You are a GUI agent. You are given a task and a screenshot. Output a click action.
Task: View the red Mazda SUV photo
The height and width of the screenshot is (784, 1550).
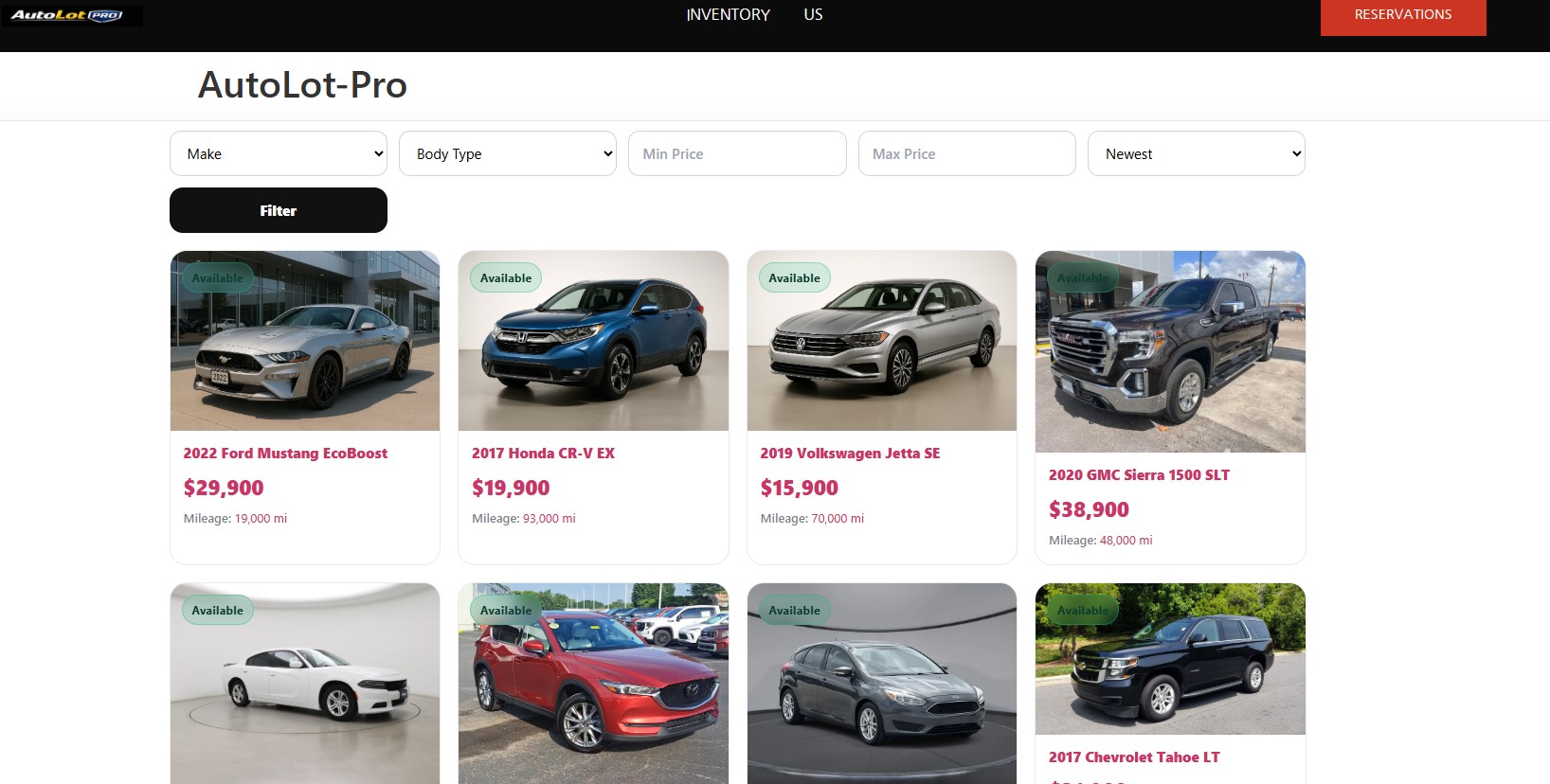point(593,684)
